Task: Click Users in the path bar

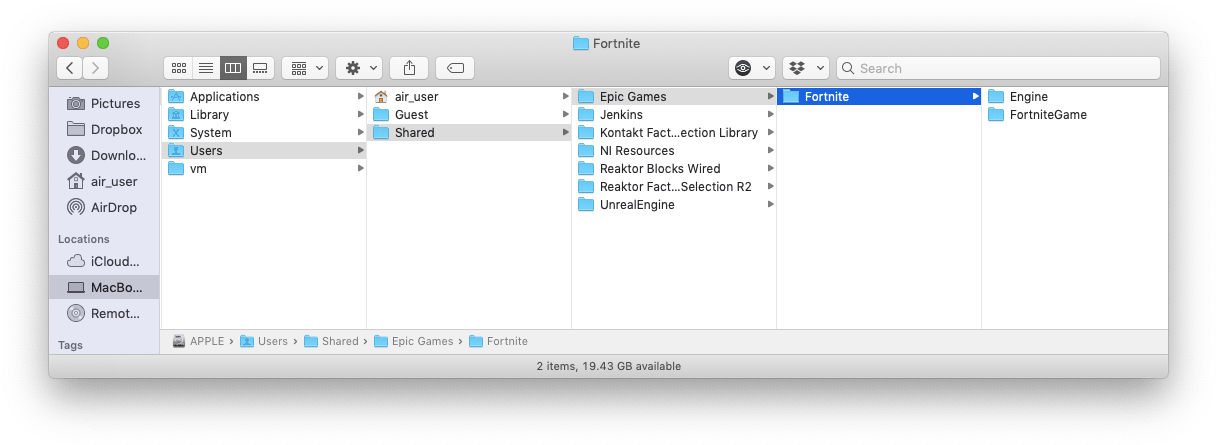Action: pyautogui.click(x=264, y=341)
